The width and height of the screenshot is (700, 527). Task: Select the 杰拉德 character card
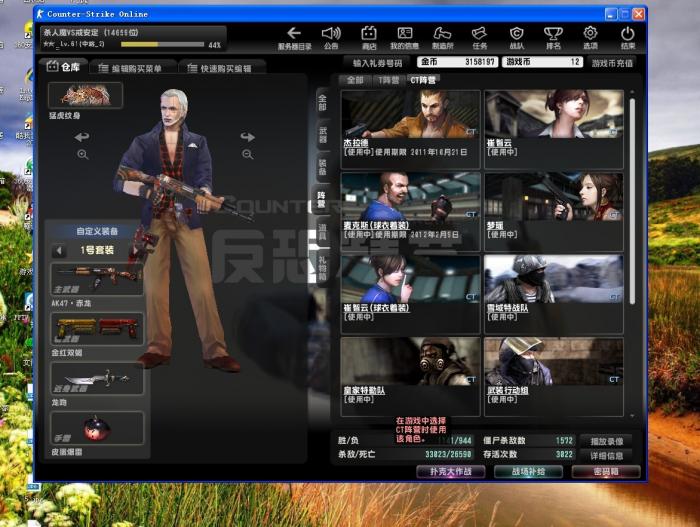click(410, 129)
